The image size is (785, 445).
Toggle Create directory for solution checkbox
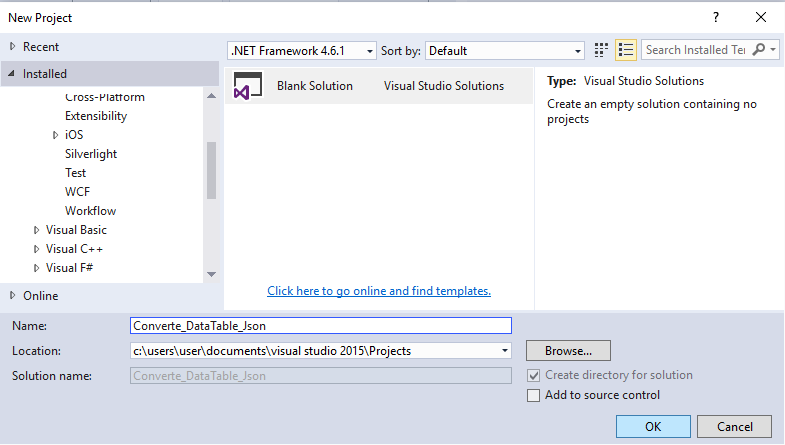[534, 375]
